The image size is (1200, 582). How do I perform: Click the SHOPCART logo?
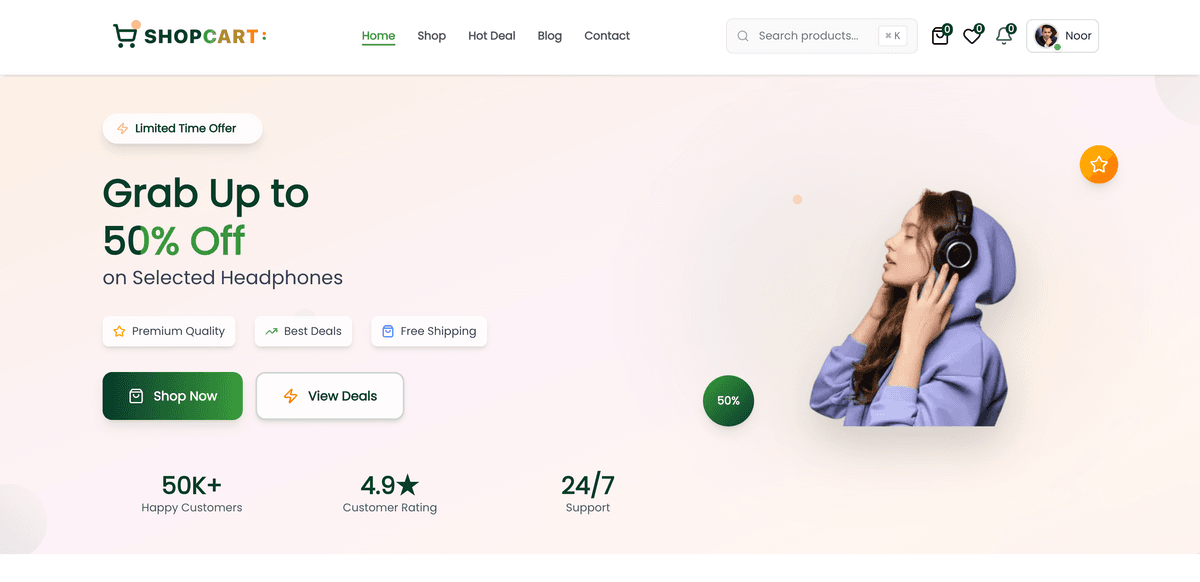point(190,35)
